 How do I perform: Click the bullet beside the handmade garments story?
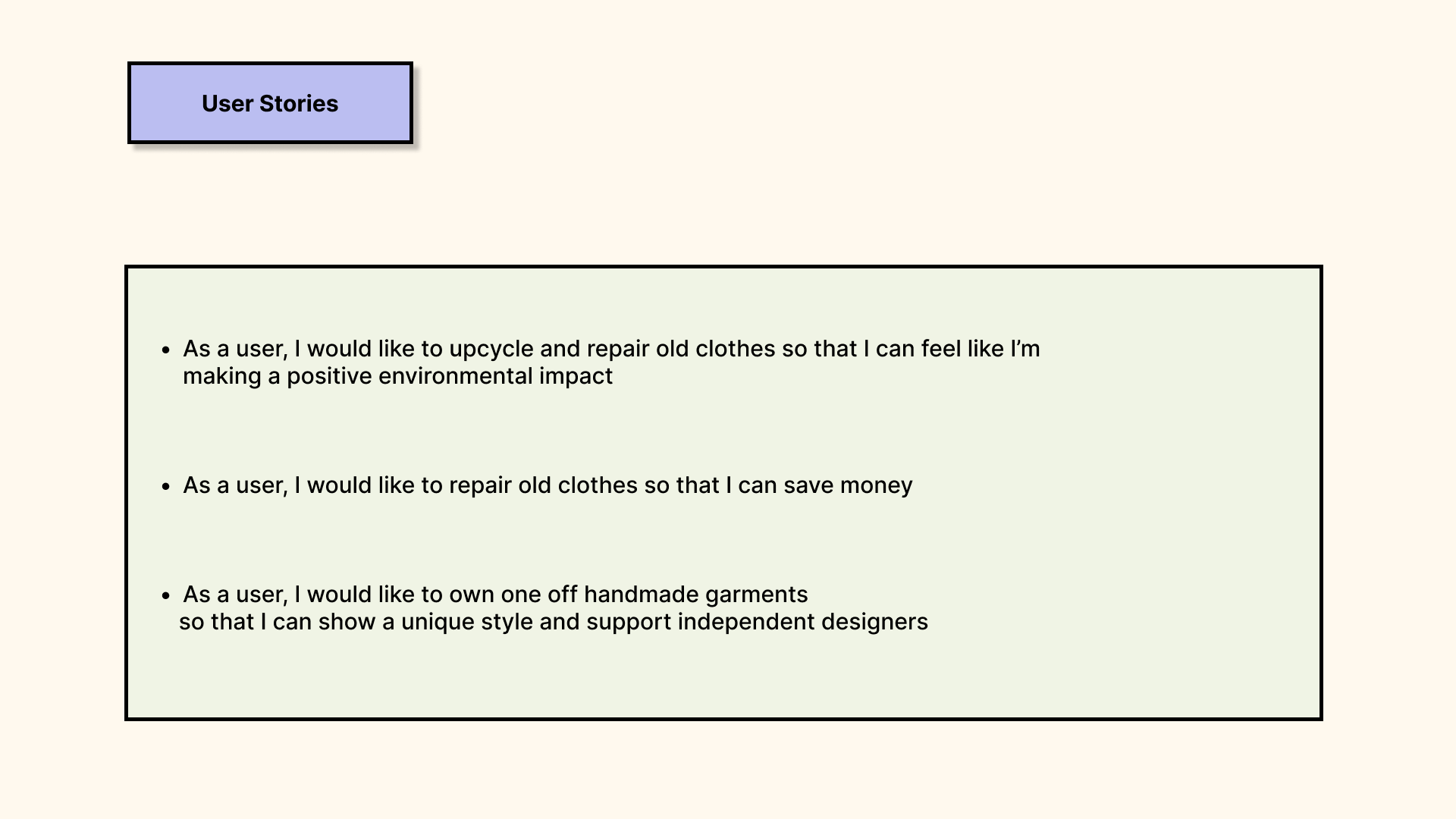pyautogui.click(x=166, y=595)
